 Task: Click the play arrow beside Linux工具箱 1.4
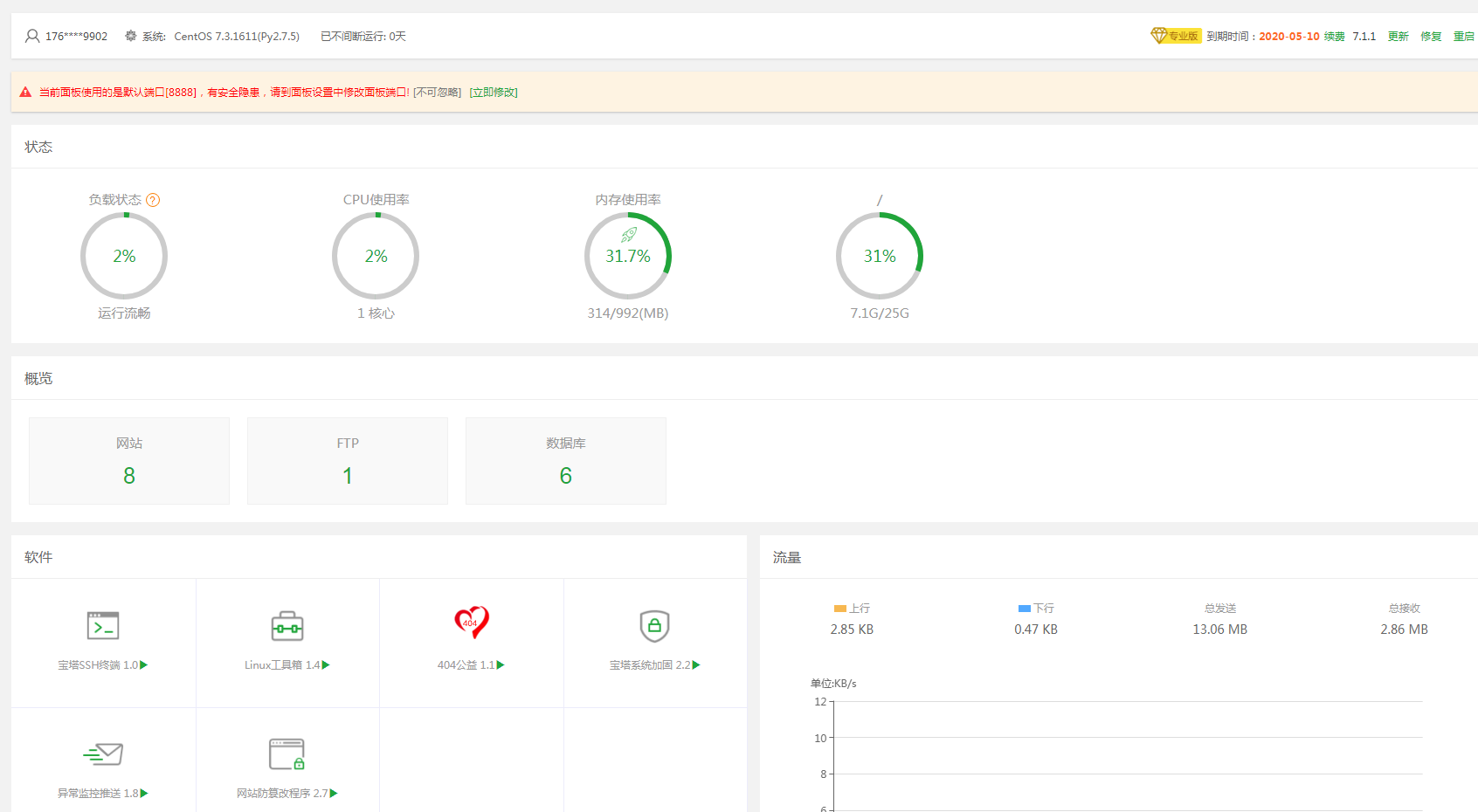click(326, 665)
